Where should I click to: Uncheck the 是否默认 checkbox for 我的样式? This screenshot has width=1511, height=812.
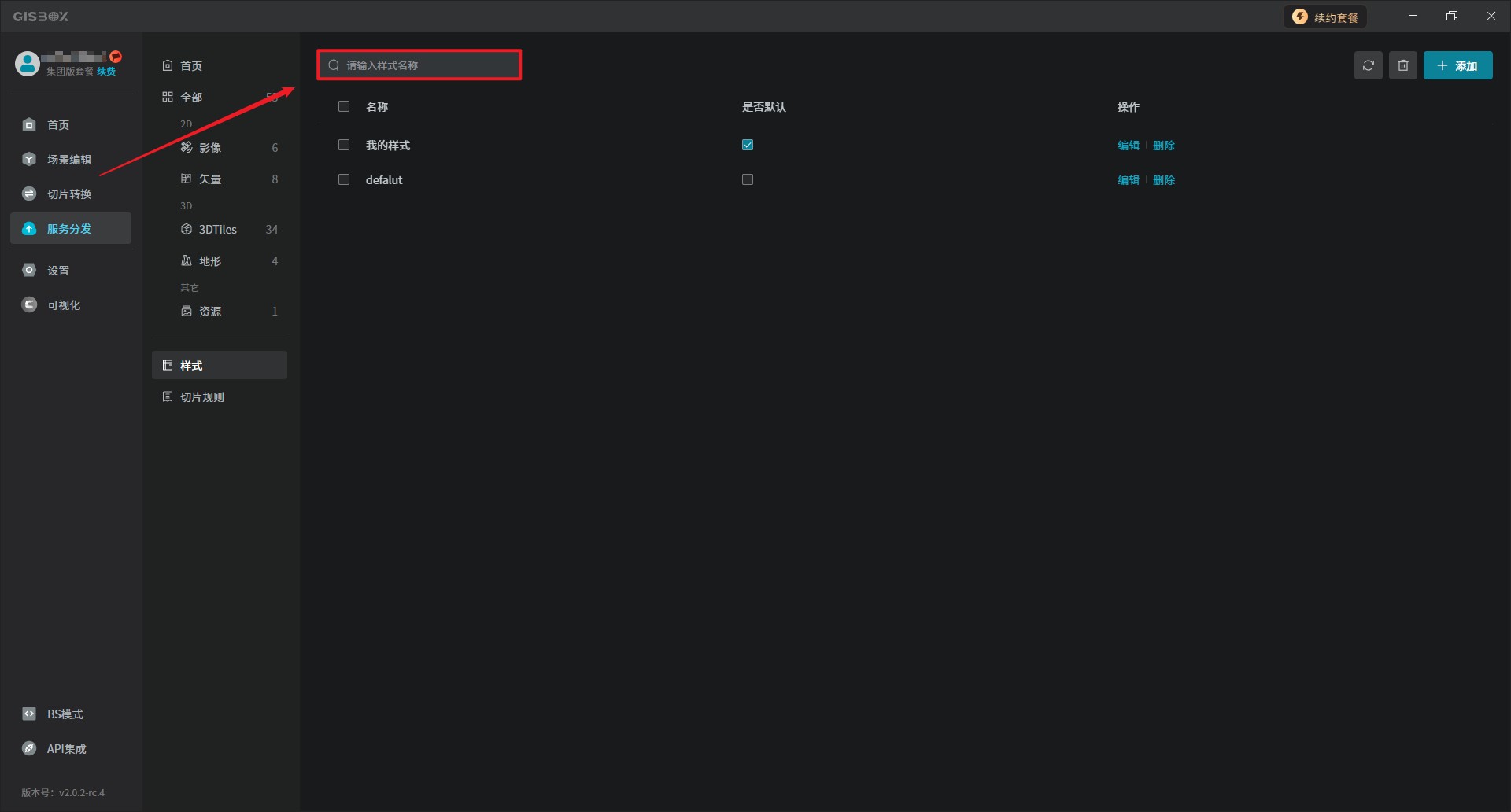[748, 145]
